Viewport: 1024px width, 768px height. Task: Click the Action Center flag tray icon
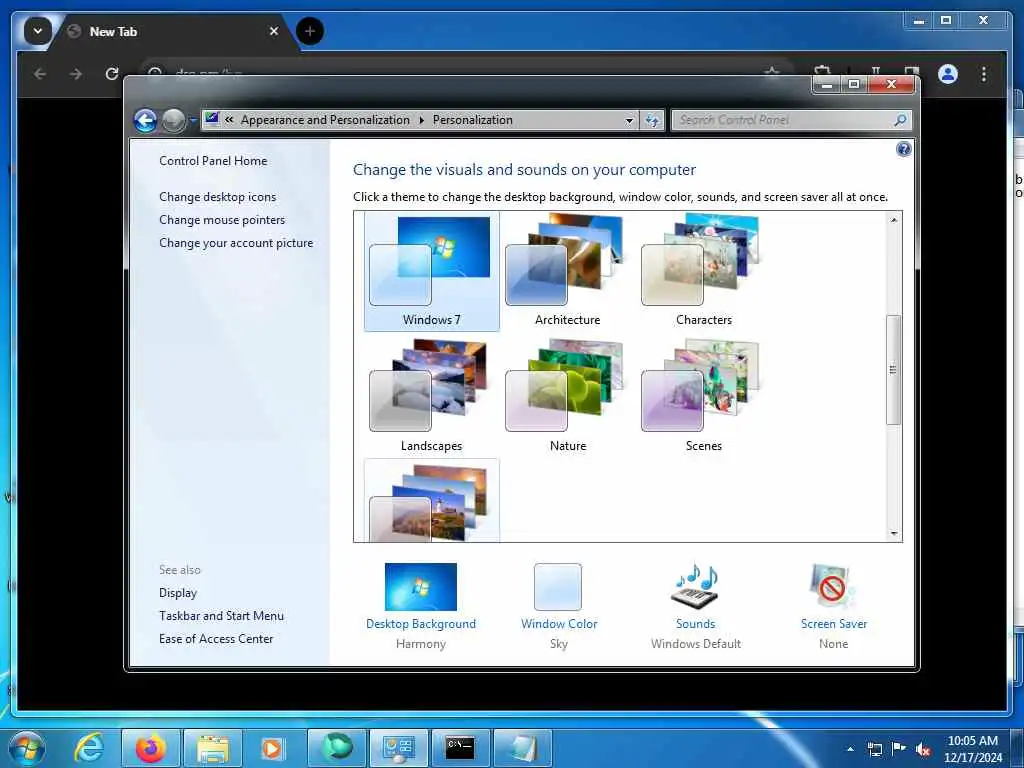click(899, 749)
